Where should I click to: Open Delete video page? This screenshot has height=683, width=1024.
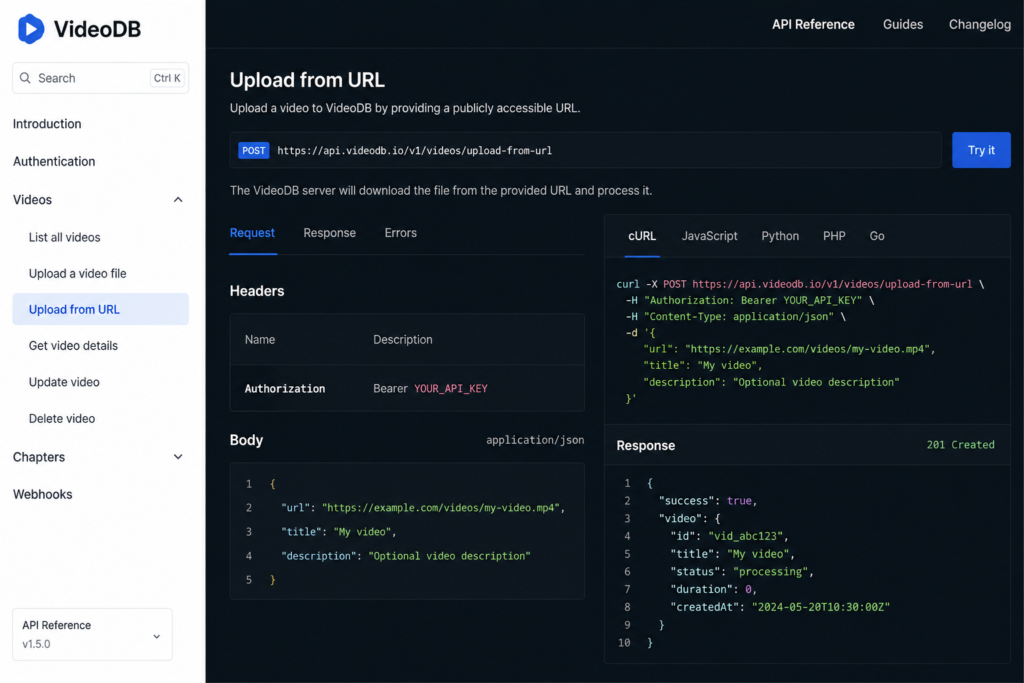coord(62,419)
